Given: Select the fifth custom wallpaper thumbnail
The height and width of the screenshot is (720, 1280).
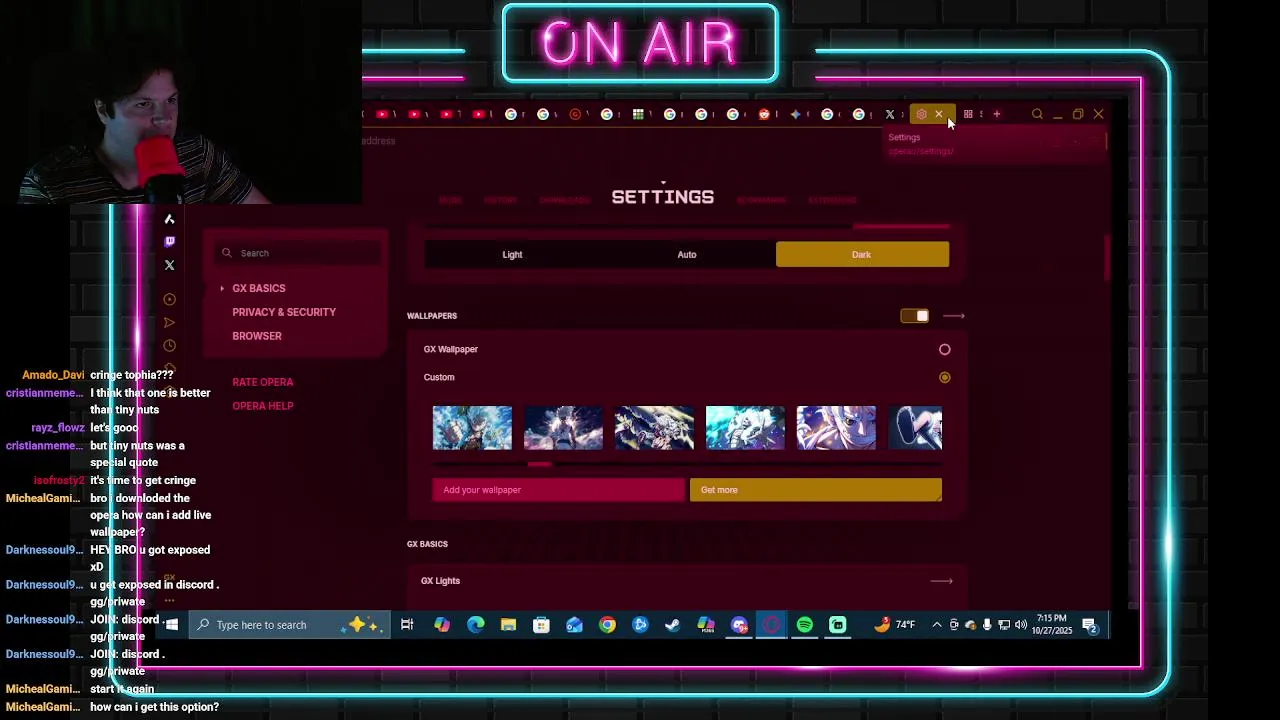Looking at the screenshot, I should click(836, 428).
